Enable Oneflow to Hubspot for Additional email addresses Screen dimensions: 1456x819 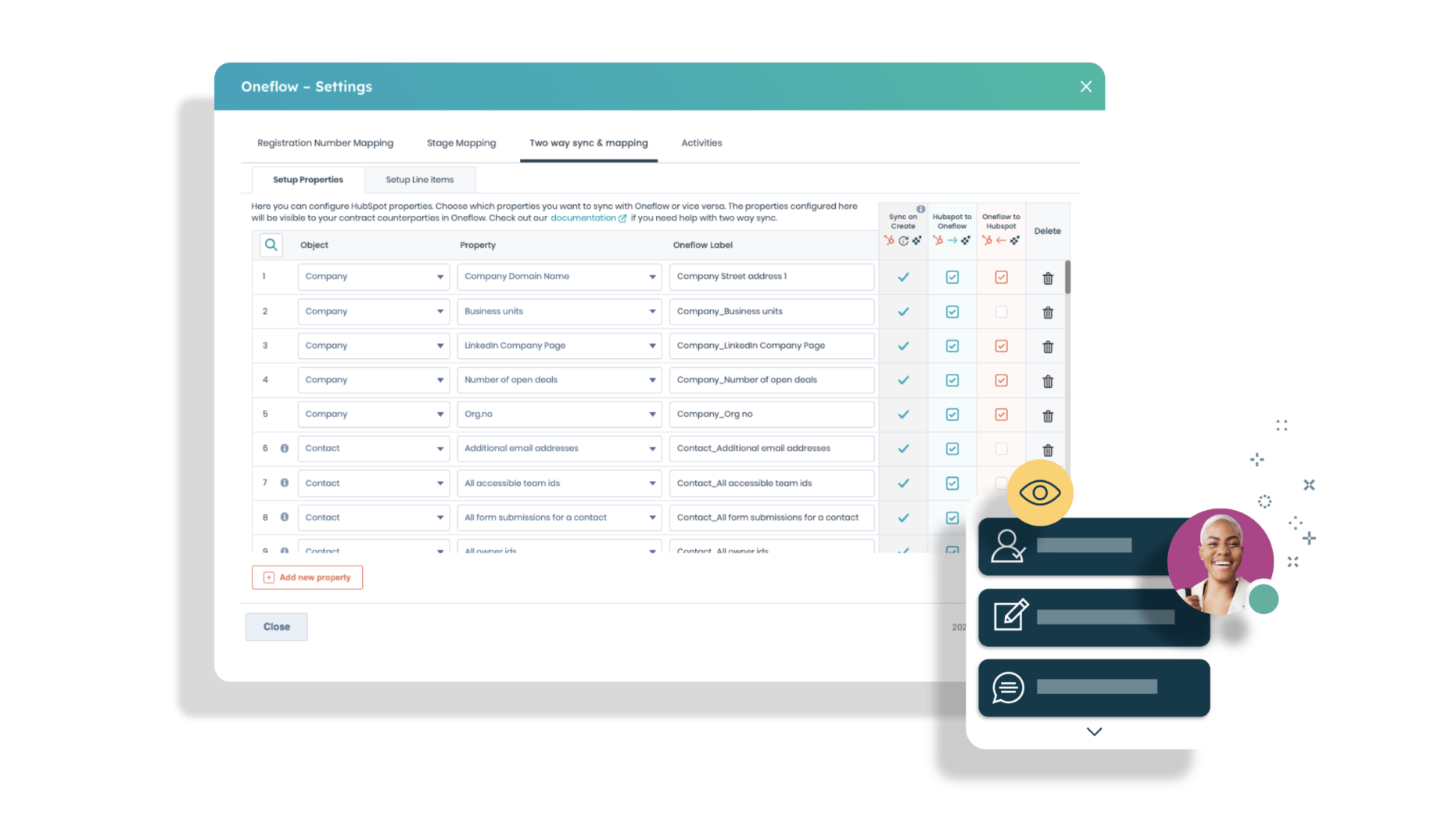[x=1001, y=449]
